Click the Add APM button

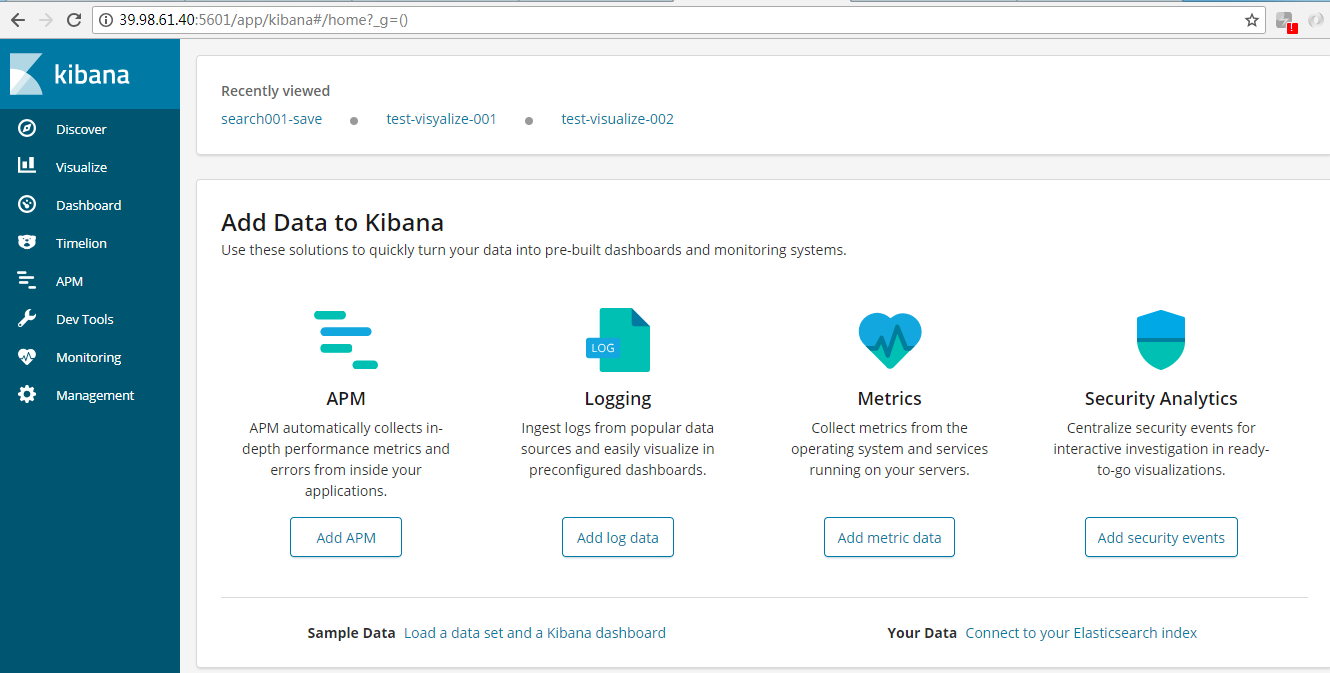pos(346,537)
